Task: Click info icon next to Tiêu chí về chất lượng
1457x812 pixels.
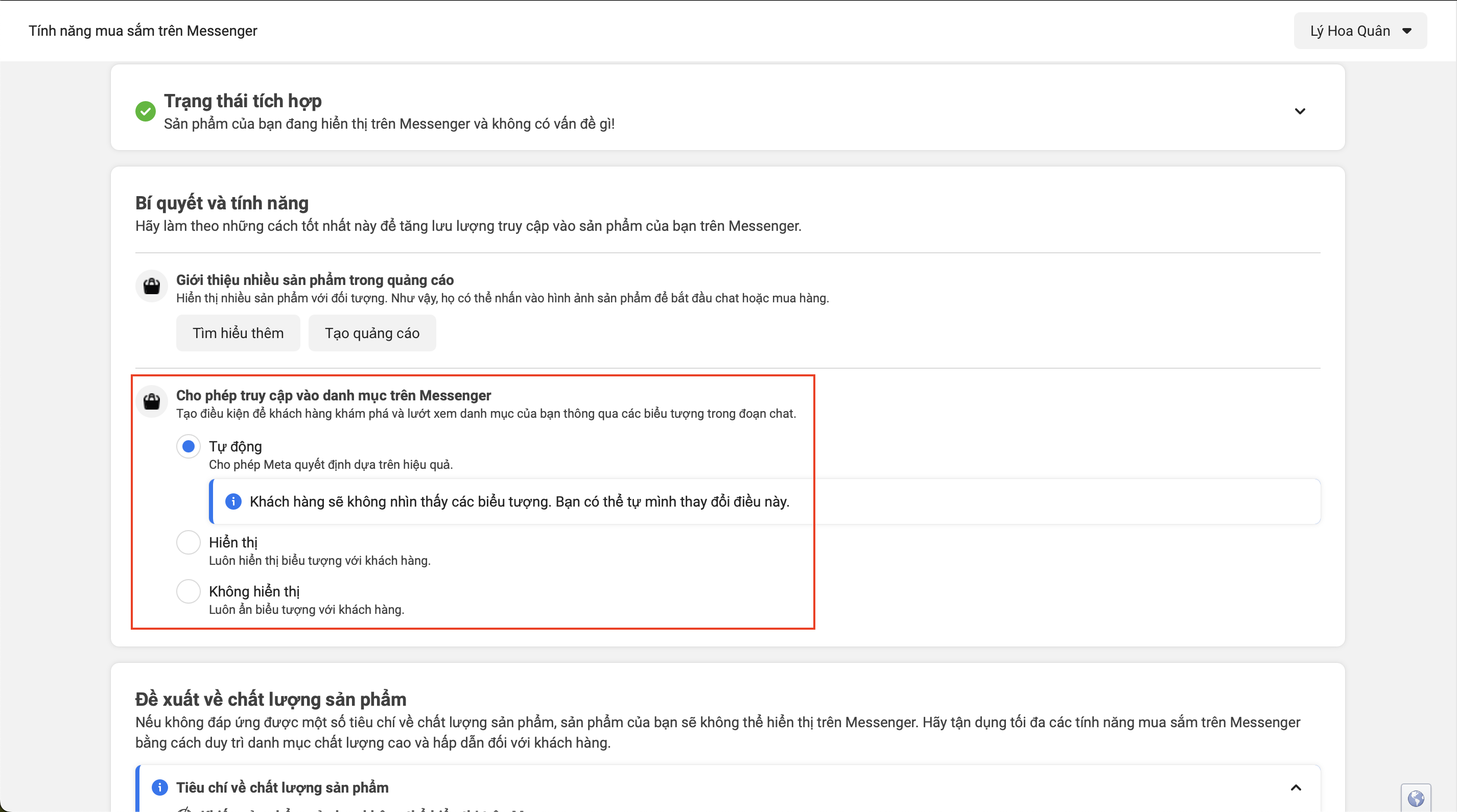Action: 160,787
